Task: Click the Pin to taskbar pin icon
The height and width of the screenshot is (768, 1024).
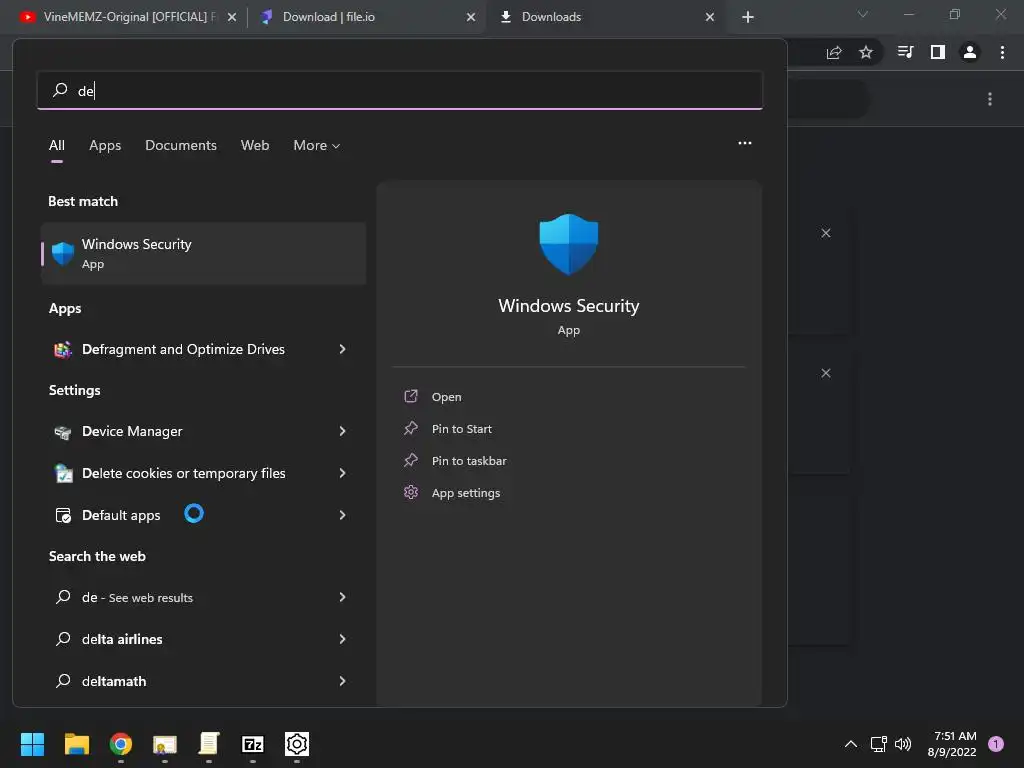Action: coord(411,460)
